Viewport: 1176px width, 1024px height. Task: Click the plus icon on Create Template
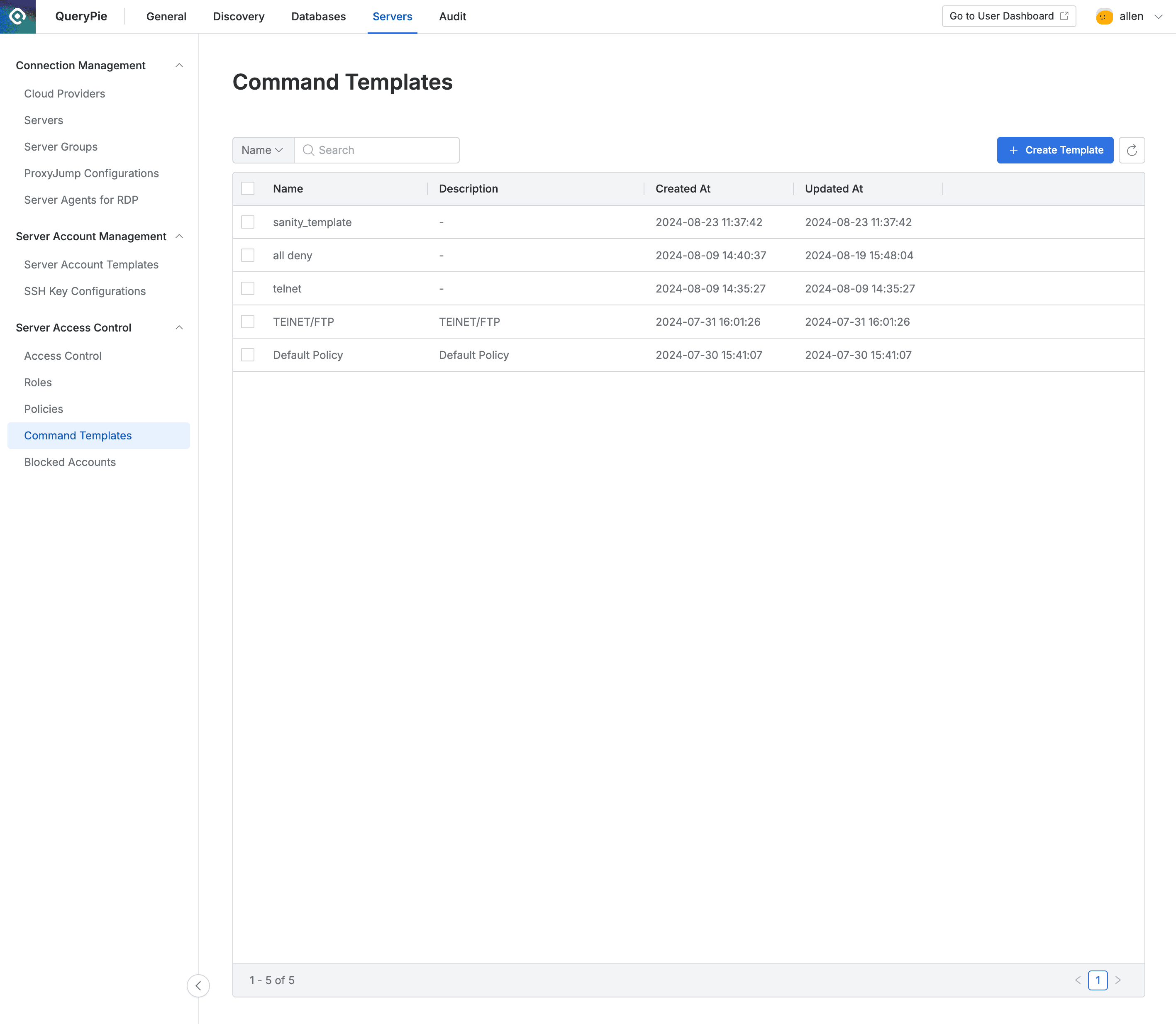point(1014,150)
